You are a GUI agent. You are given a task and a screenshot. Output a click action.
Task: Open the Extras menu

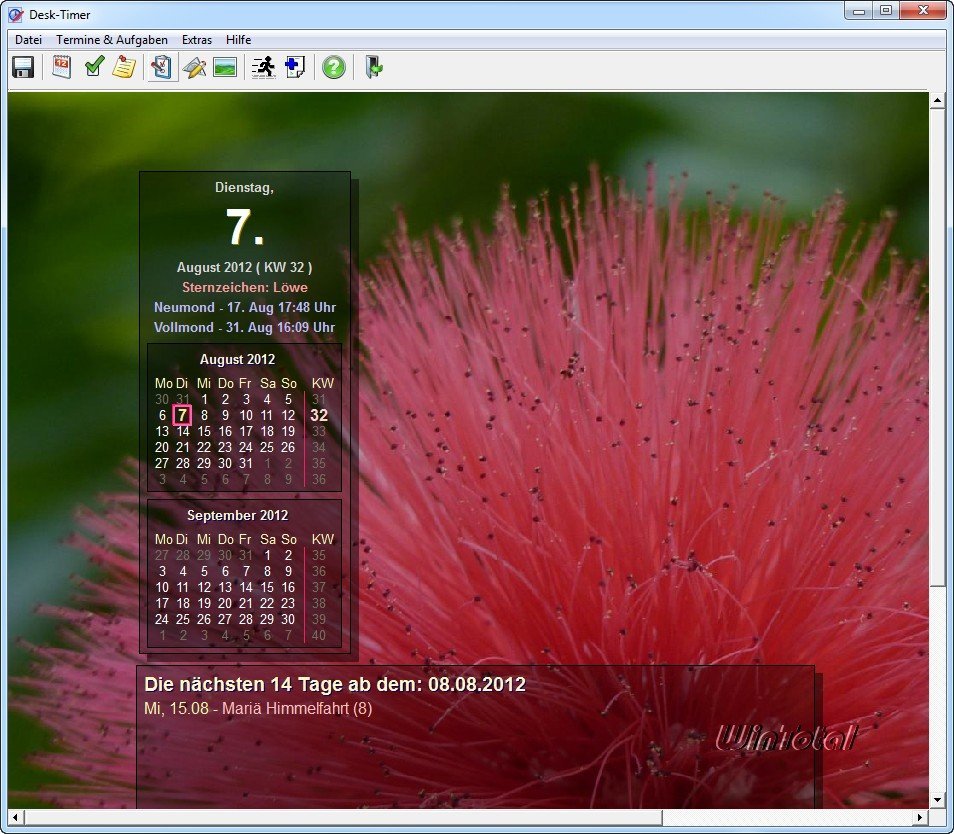(x=197, y=40)
